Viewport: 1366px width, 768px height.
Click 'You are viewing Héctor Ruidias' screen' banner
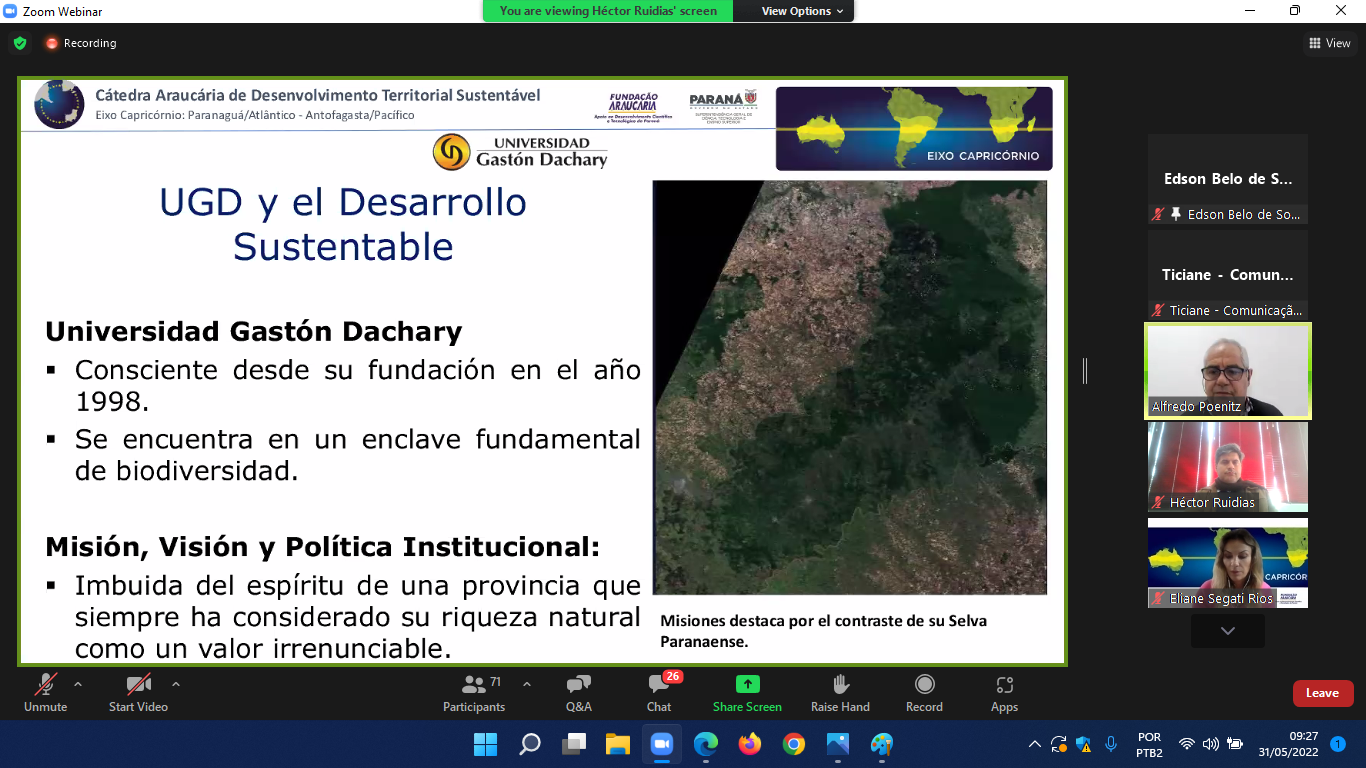[608, 11]
